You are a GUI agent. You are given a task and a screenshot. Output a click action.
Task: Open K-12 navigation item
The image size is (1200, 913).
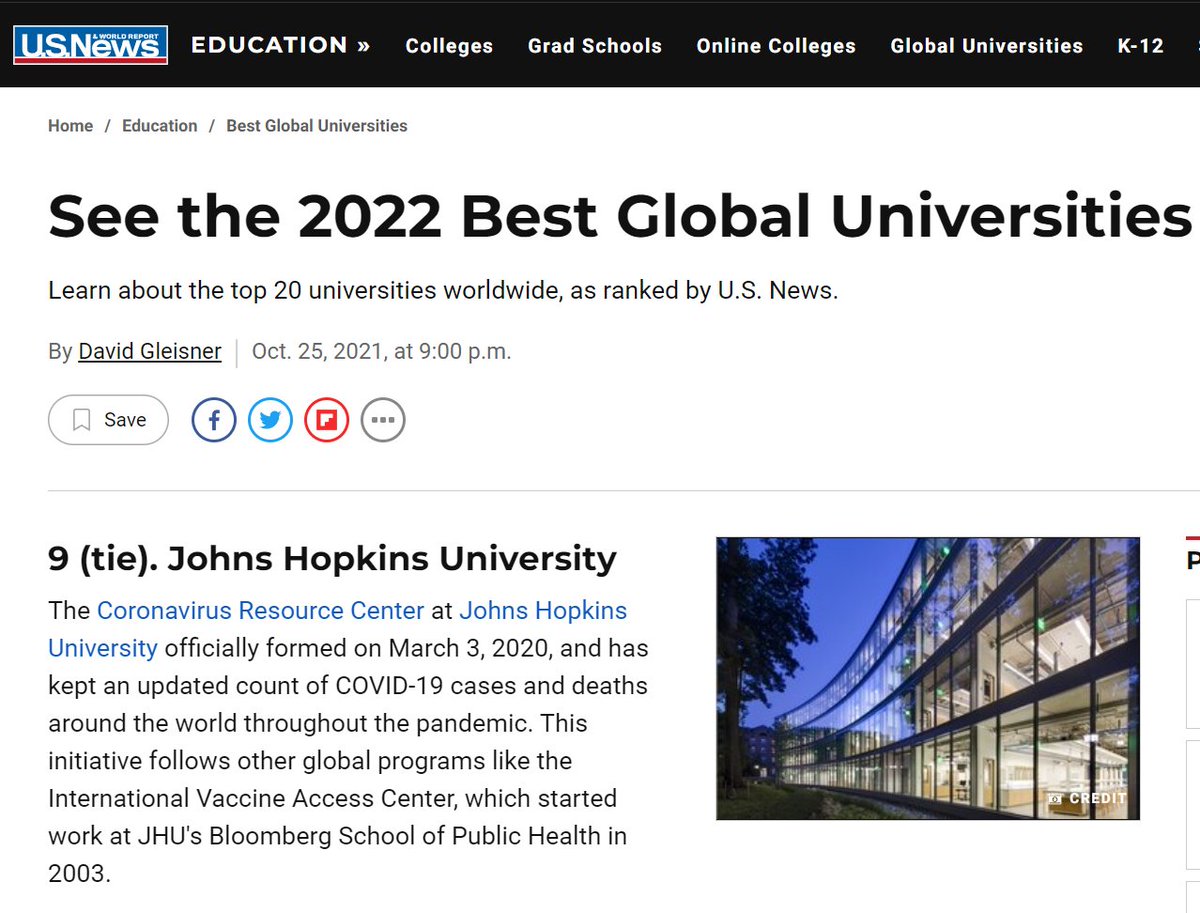point(1141,46)
